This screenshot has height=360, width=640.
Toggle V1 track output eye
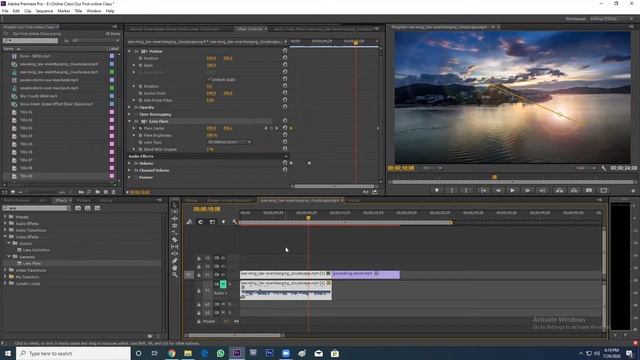coord(223,275)
